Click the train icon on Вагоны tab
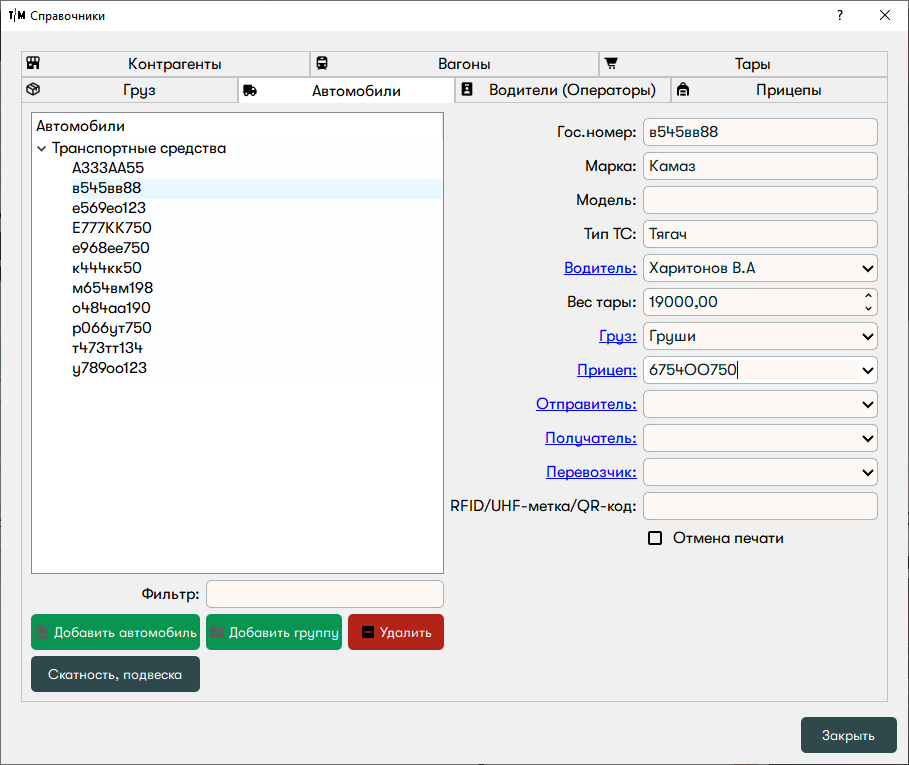 tap(322, 63)
